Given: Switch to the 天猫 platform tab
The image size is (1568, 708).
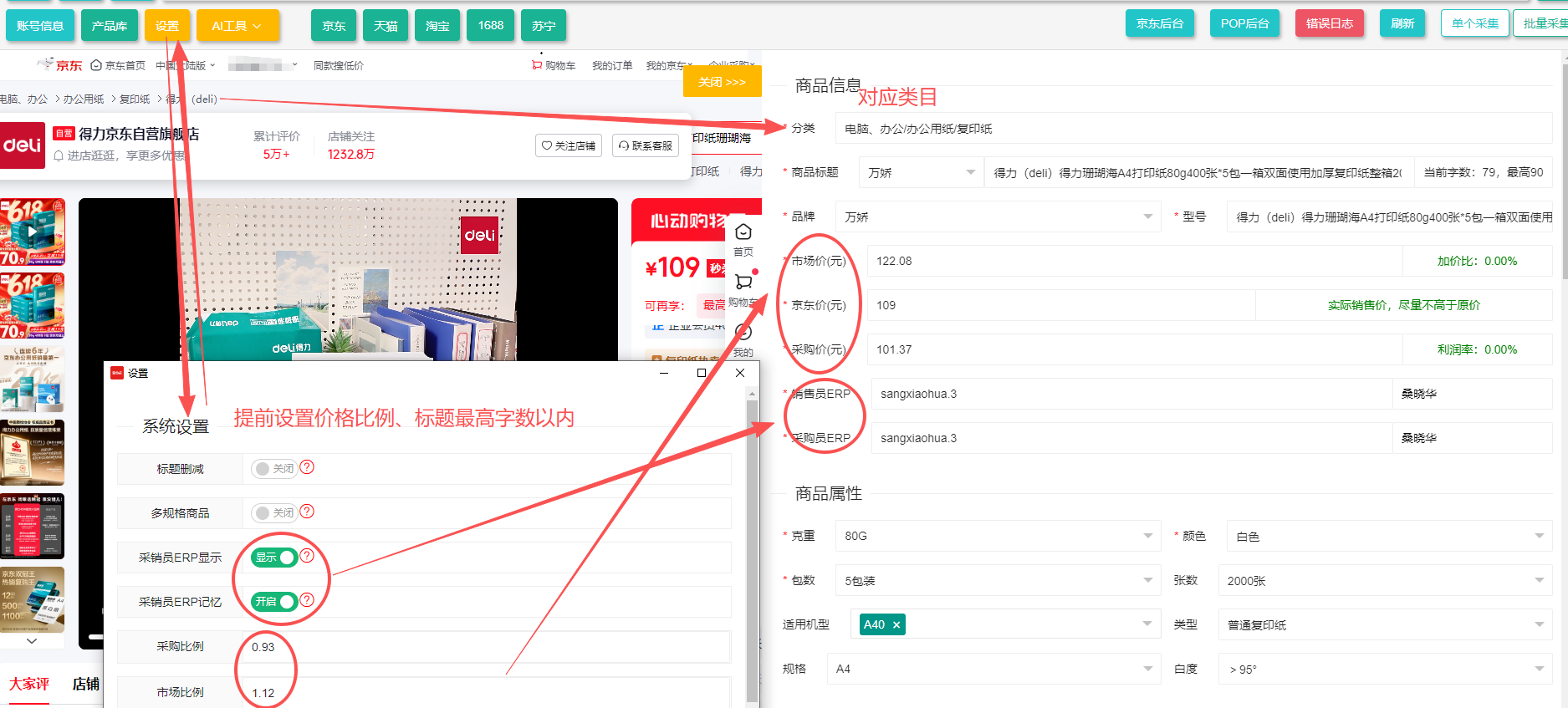Looking at the screenshot, I should click(386, 26).
